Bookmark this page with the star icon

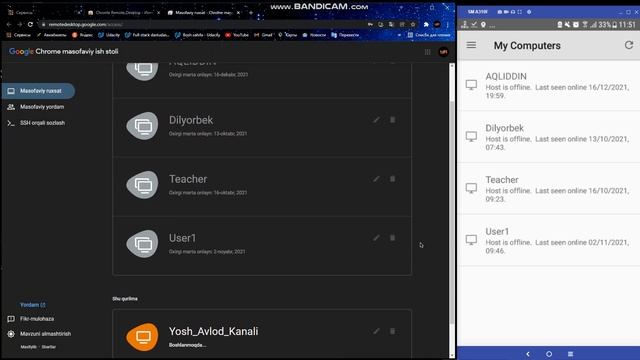point(413,24)
